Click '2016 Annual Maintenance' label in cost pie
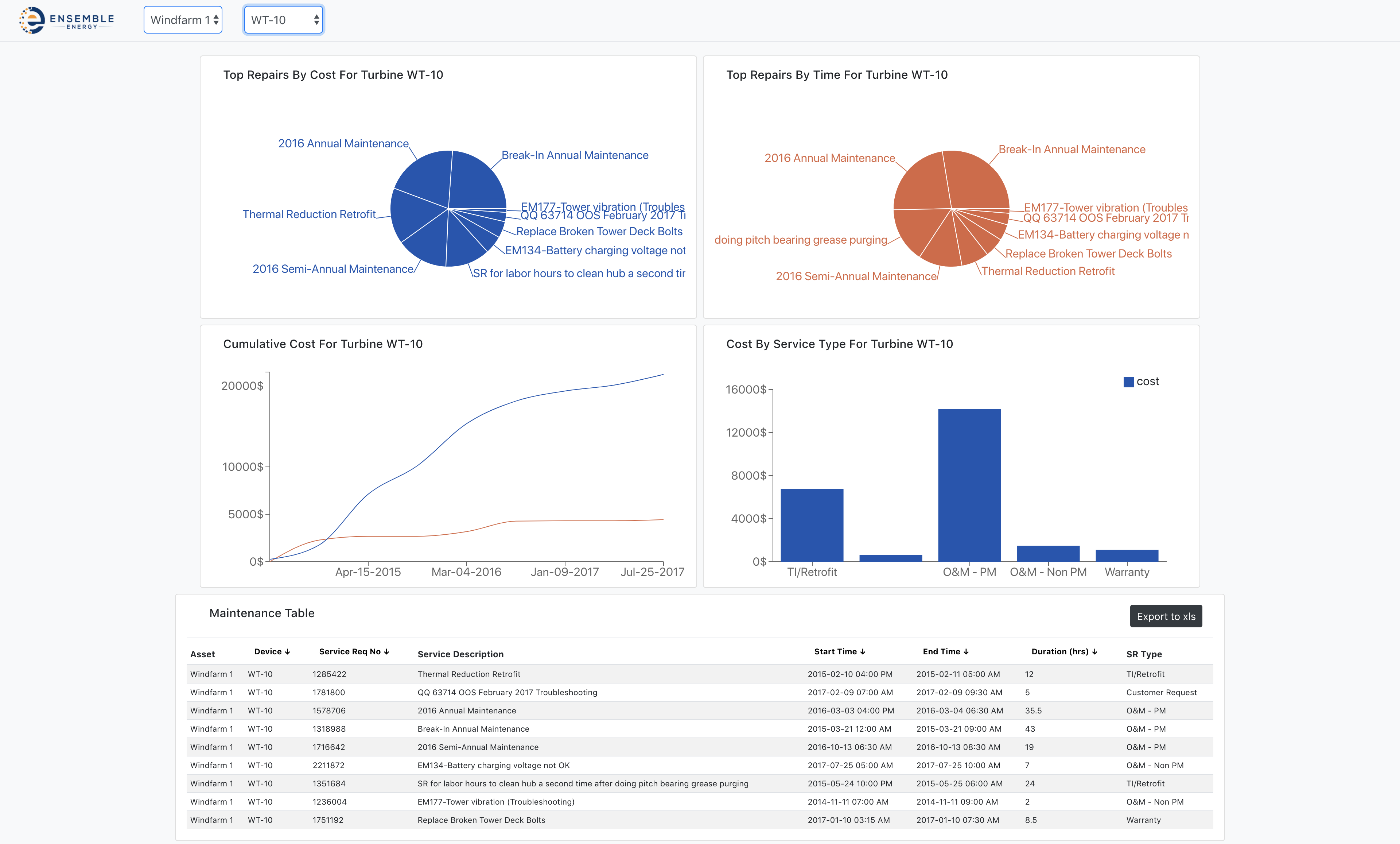The image size is (1400, 844). pos(343,143)
